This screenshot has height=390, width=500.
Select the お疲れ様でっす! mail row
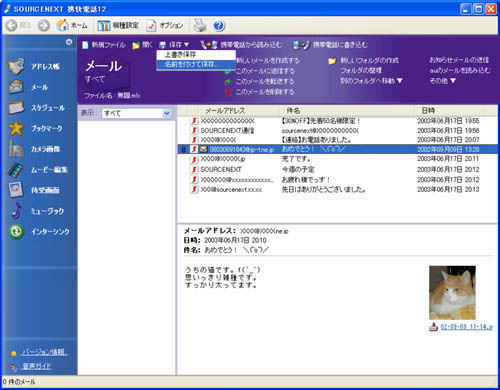[x=338, y=180]
